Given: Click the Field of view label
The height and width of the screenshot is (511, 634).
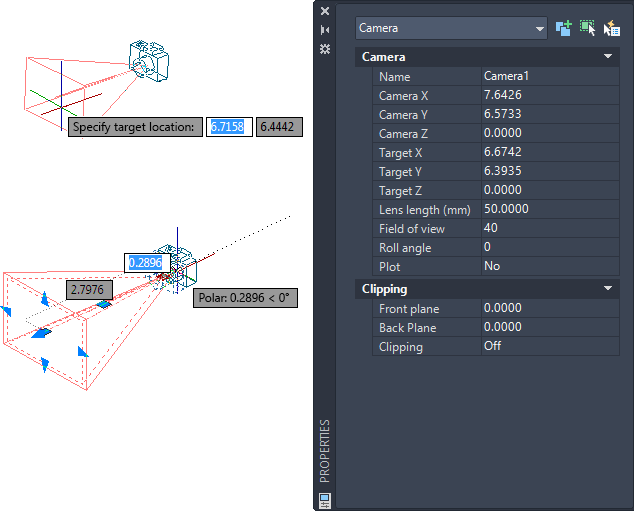Looking at the screenshot, I should tap(412, 229).
